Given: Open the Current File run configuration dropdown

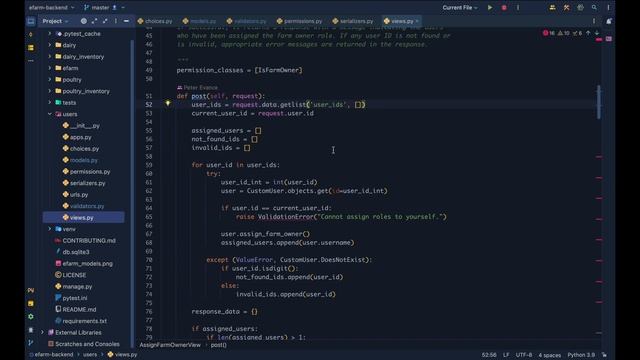Looking at the screenshot, I should [460, 8].
